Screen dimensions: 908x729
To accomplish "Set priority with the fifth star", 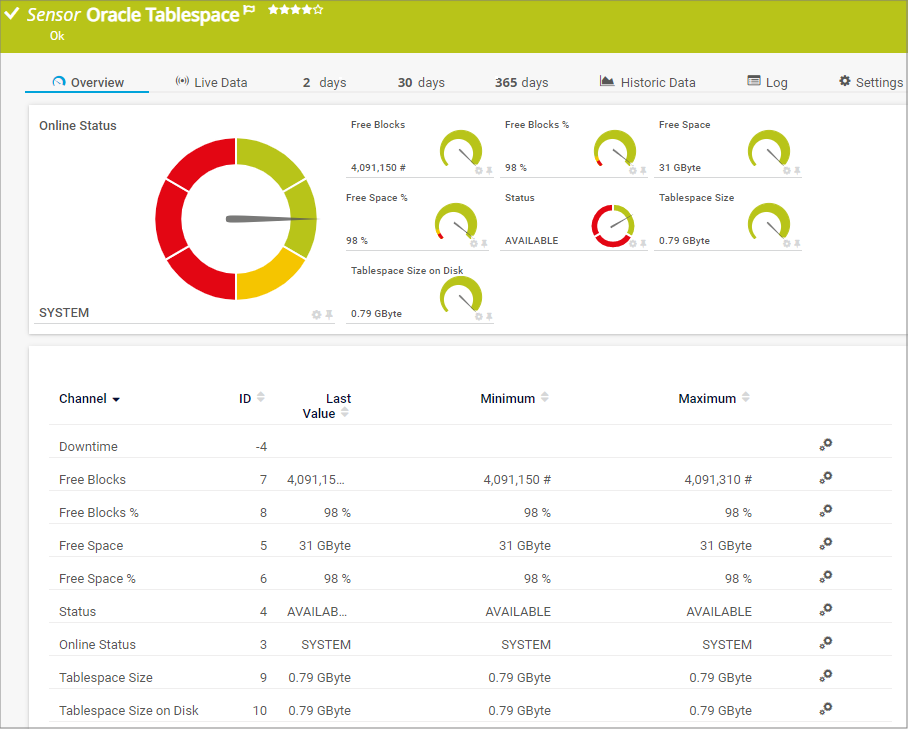I will click(318, 10).
